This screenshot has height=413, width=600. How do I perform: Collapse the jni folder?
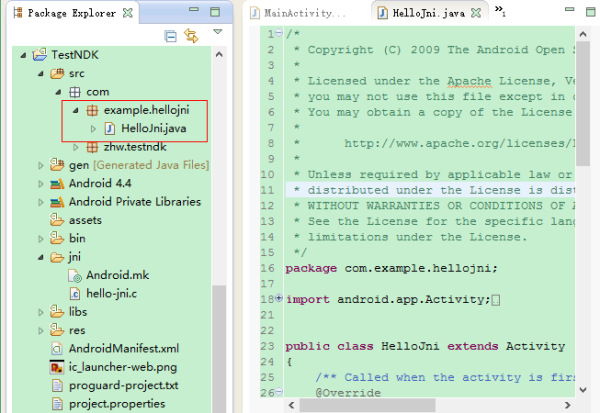click(41, 258)
